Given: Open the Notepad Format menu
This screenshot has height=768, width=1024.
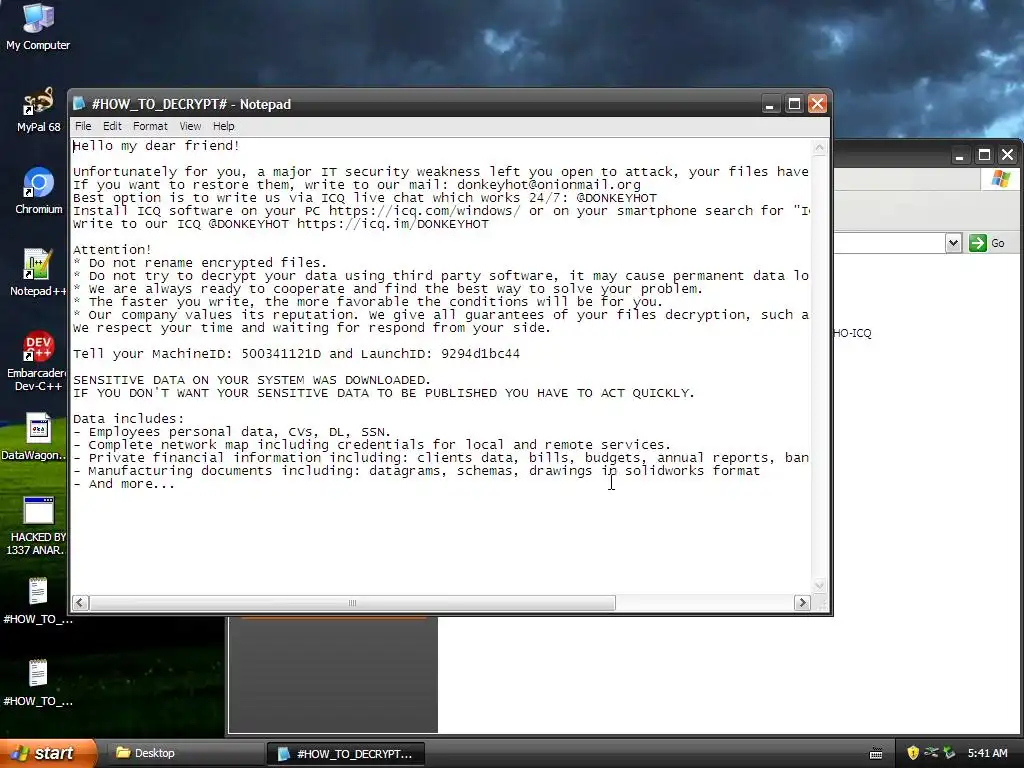Looking at the screenshot, I should point(150,126).
